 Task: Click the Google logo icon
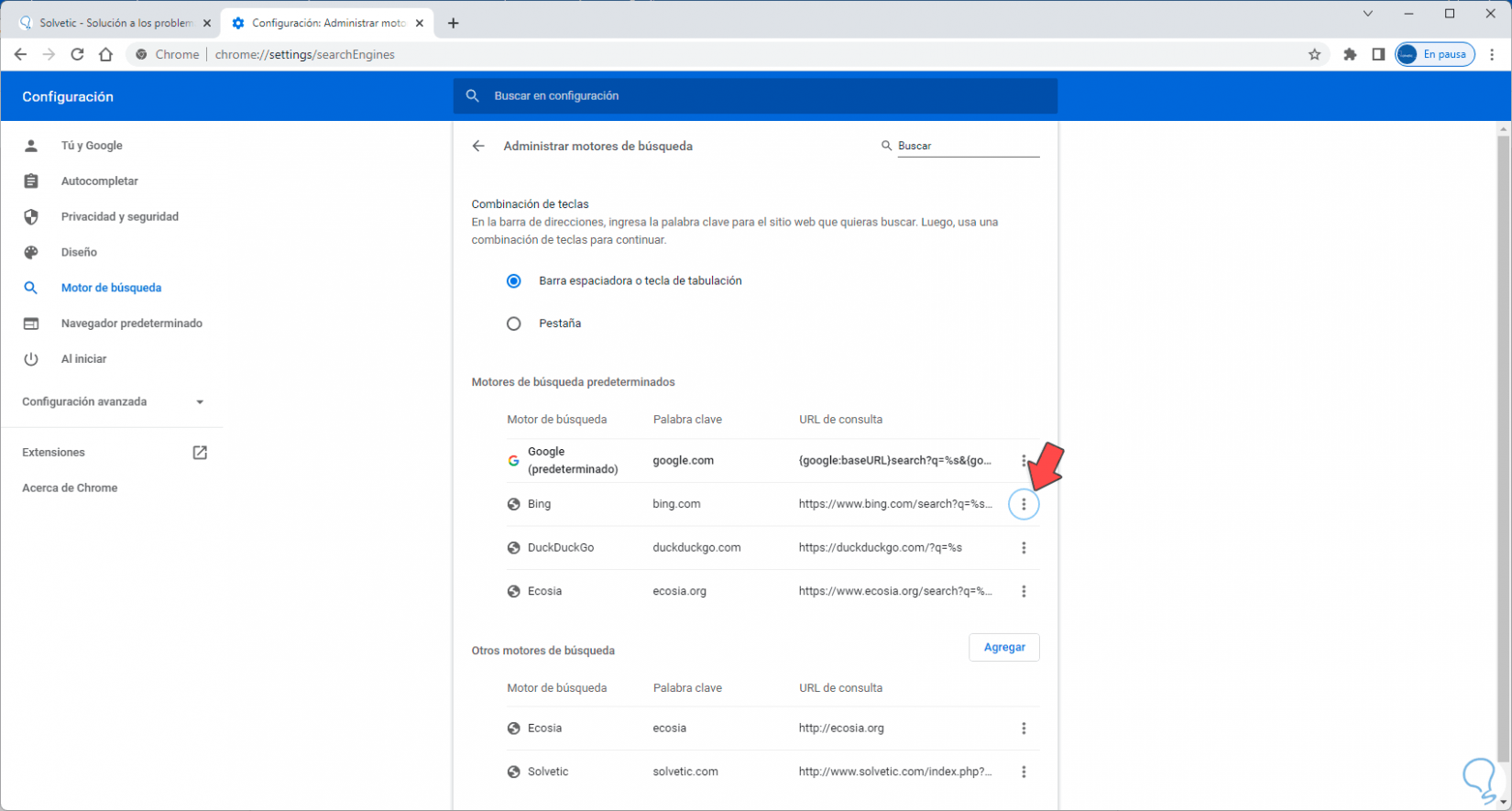click(514, 460)
